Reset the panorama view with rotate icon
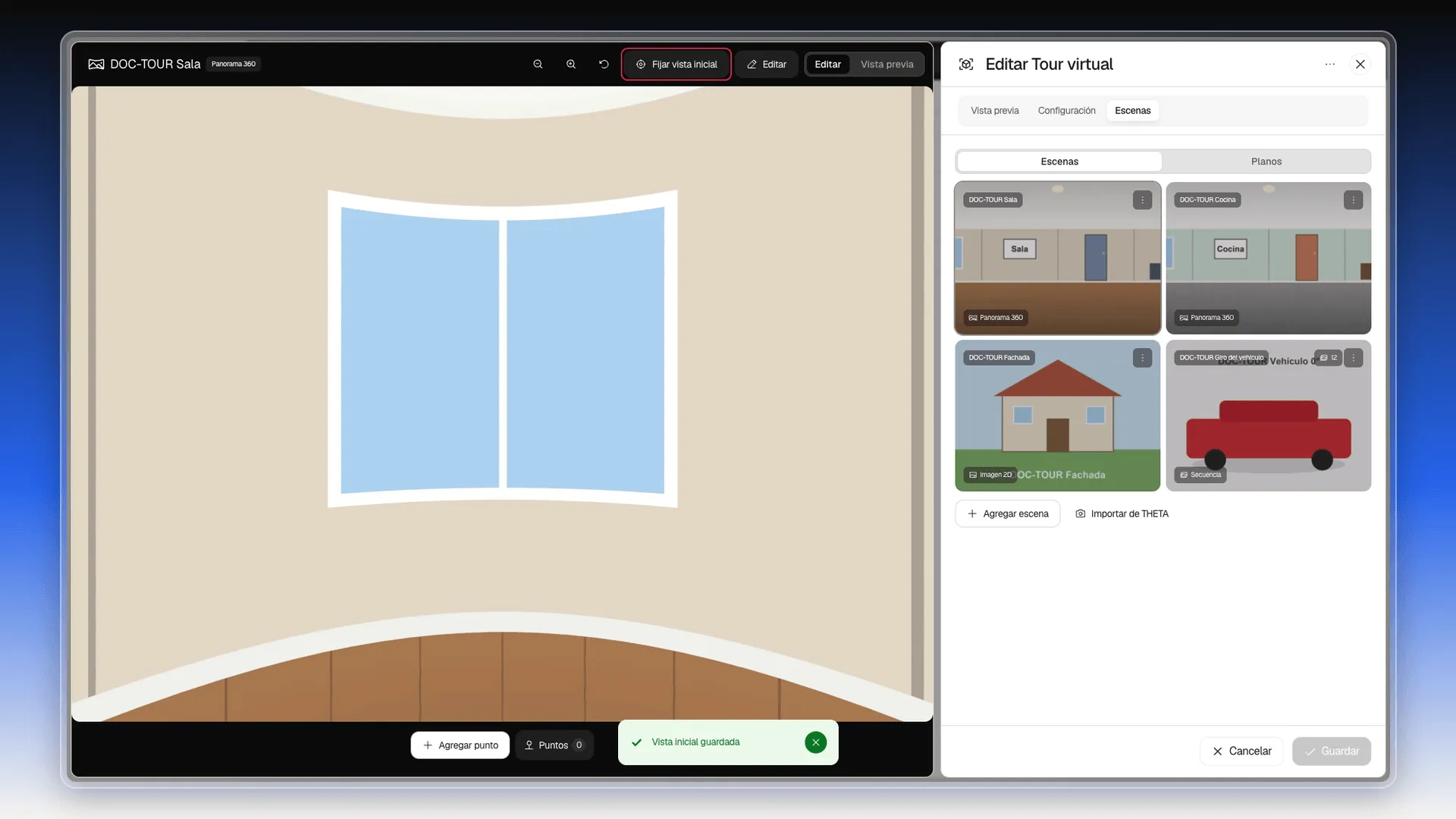Viewport: 1456px width, 819px height. (604, 64)
